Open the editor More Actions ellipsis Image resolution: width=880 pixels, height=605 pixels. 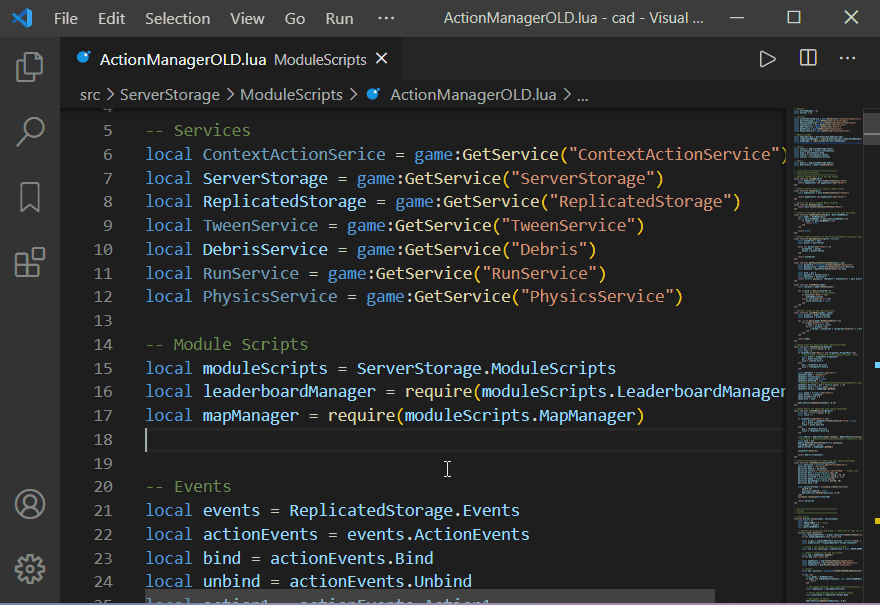pyautogui.click(x=847, y=58)
